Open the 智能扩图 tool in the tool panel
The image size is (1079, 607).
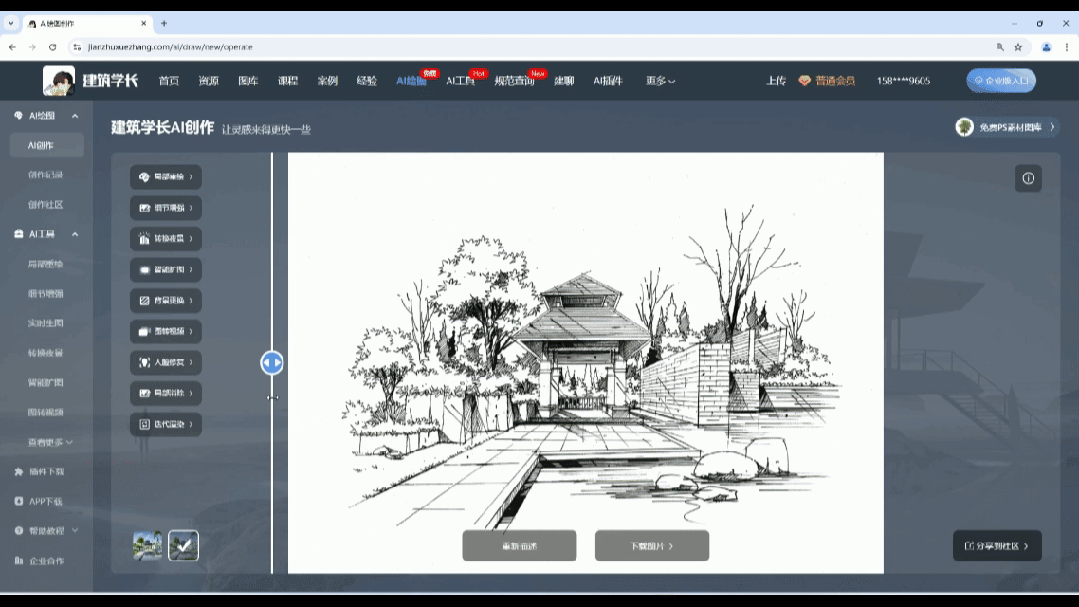(166, 270)
